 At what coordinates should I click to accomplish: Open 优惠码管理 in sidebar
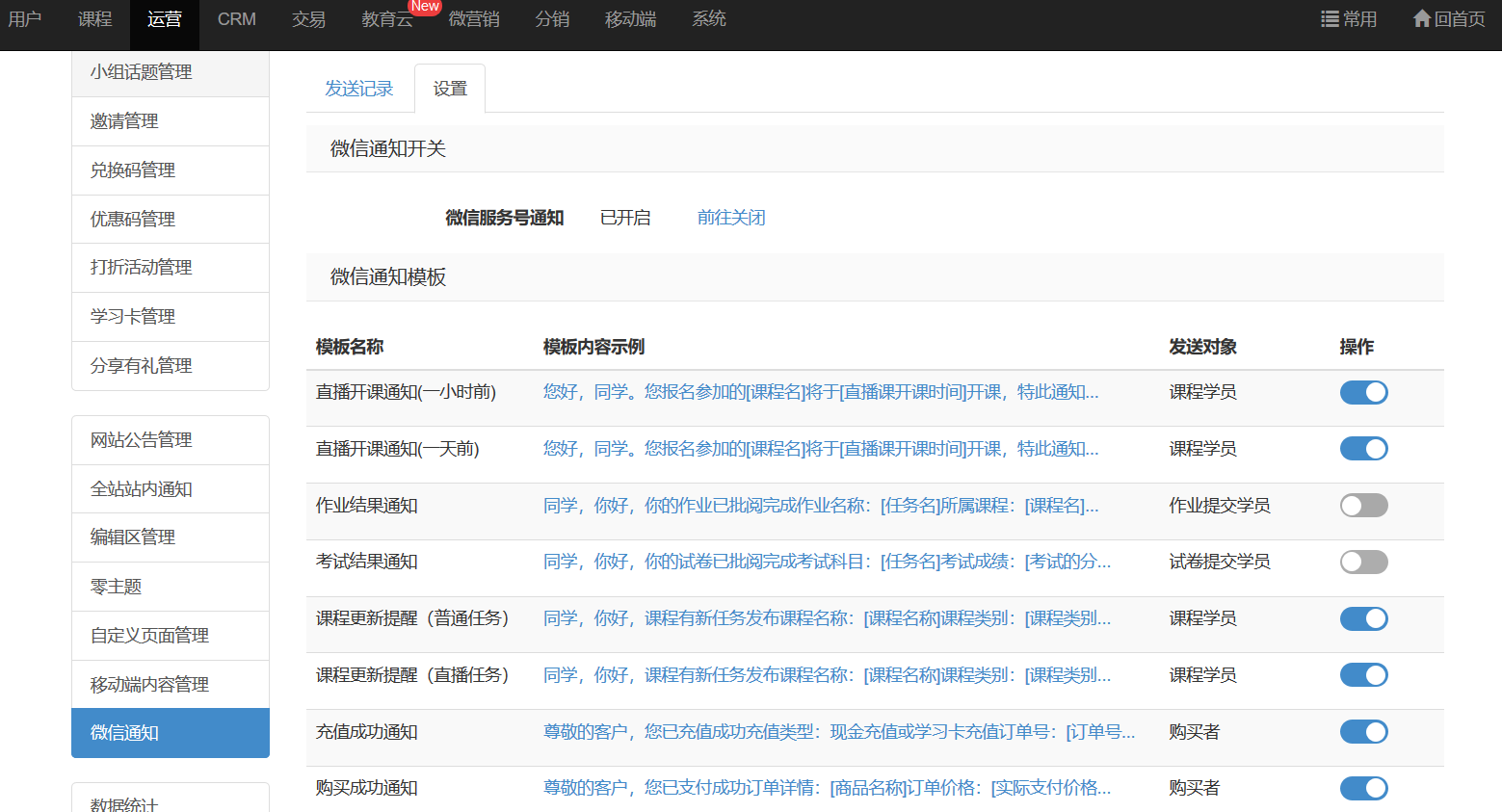pos(133,220)
